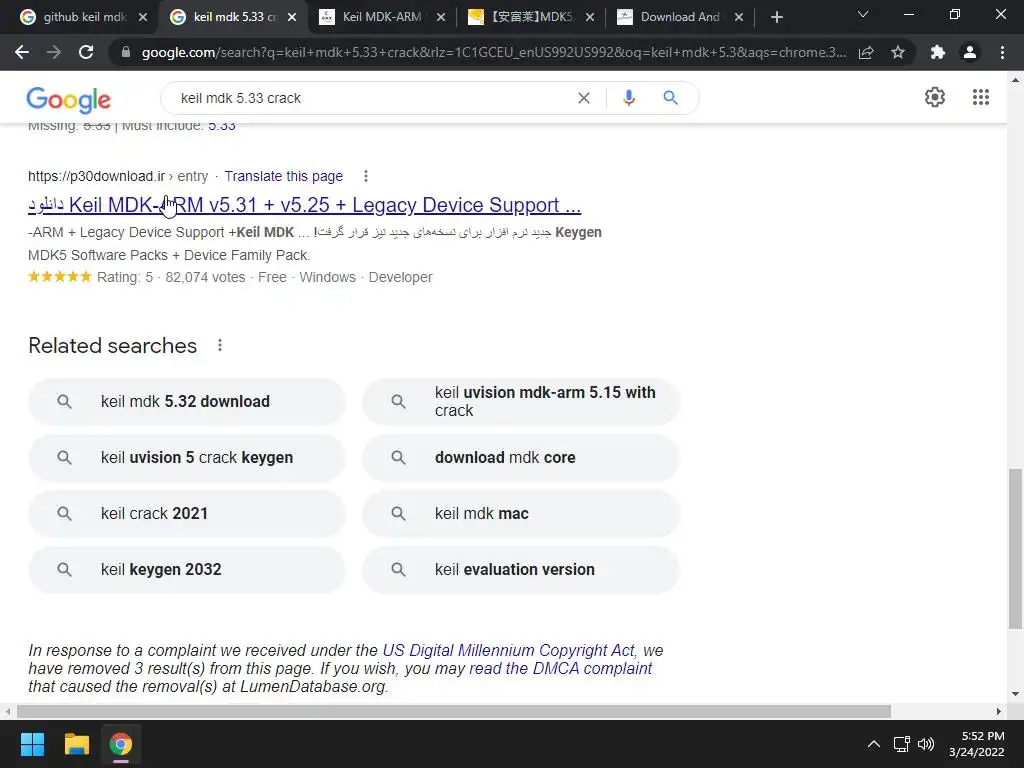Open the volume tray icon
This screenshot has width=1024, height=768.
tap(925, 744)
